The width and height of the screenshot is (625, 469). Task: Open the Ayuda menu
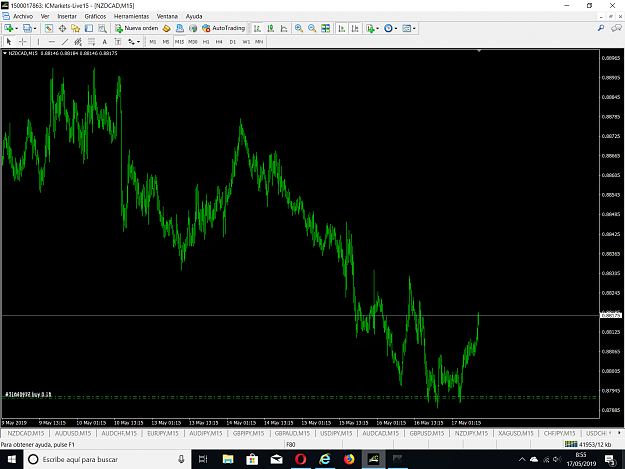click(194, 16)
